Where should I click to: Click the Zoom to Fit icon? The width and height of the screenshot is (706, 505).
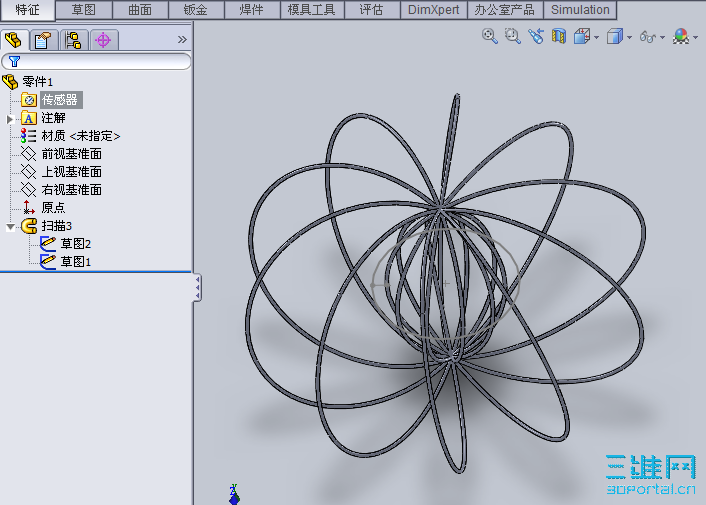[x=490, y=37]
